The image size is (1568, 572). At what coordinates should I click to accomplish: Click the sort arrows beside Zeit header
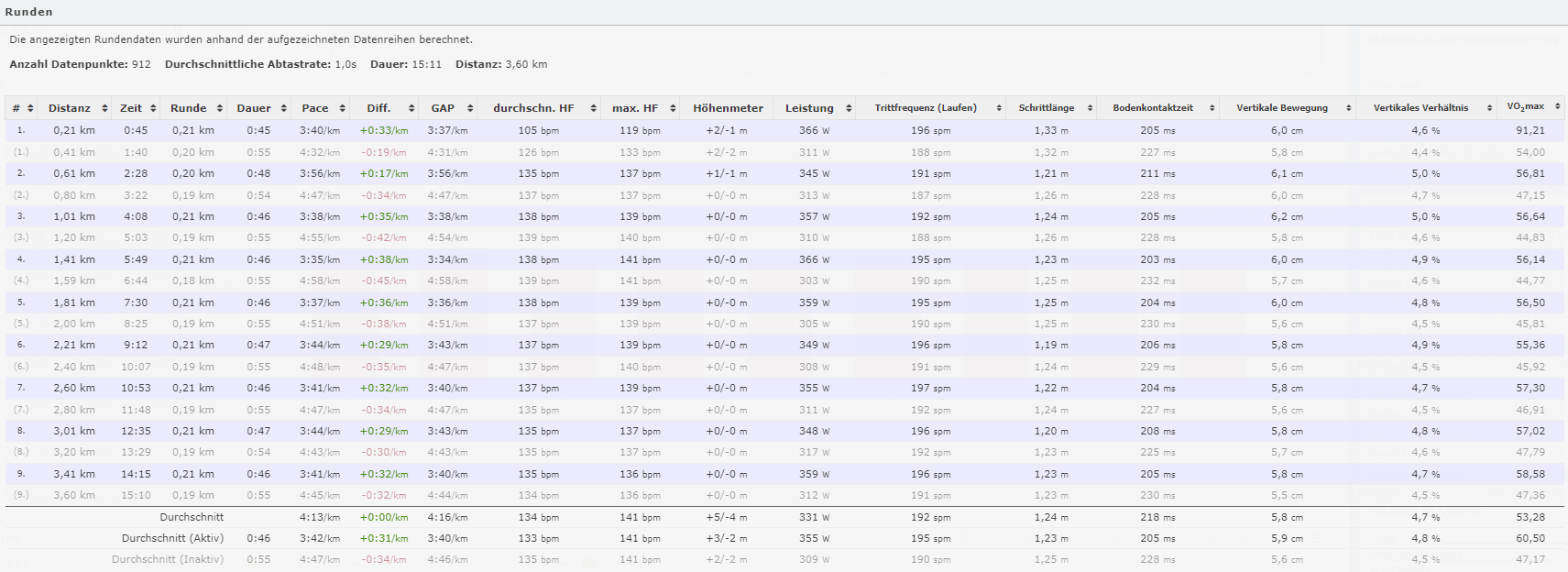click(x=153, y=108)
